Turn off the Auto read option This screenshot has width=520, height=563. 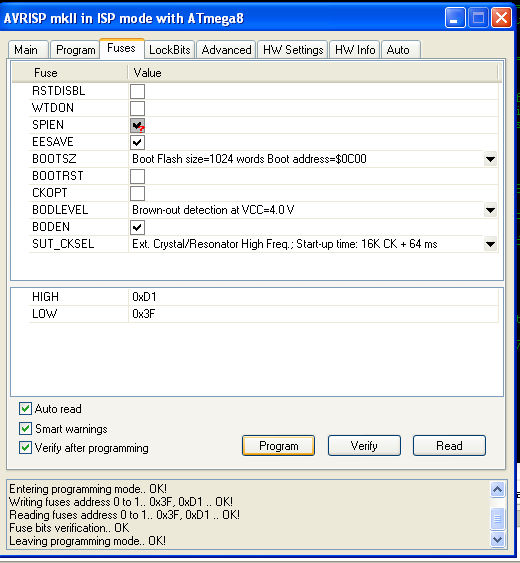pyautogui.click(x=25, y=409)
